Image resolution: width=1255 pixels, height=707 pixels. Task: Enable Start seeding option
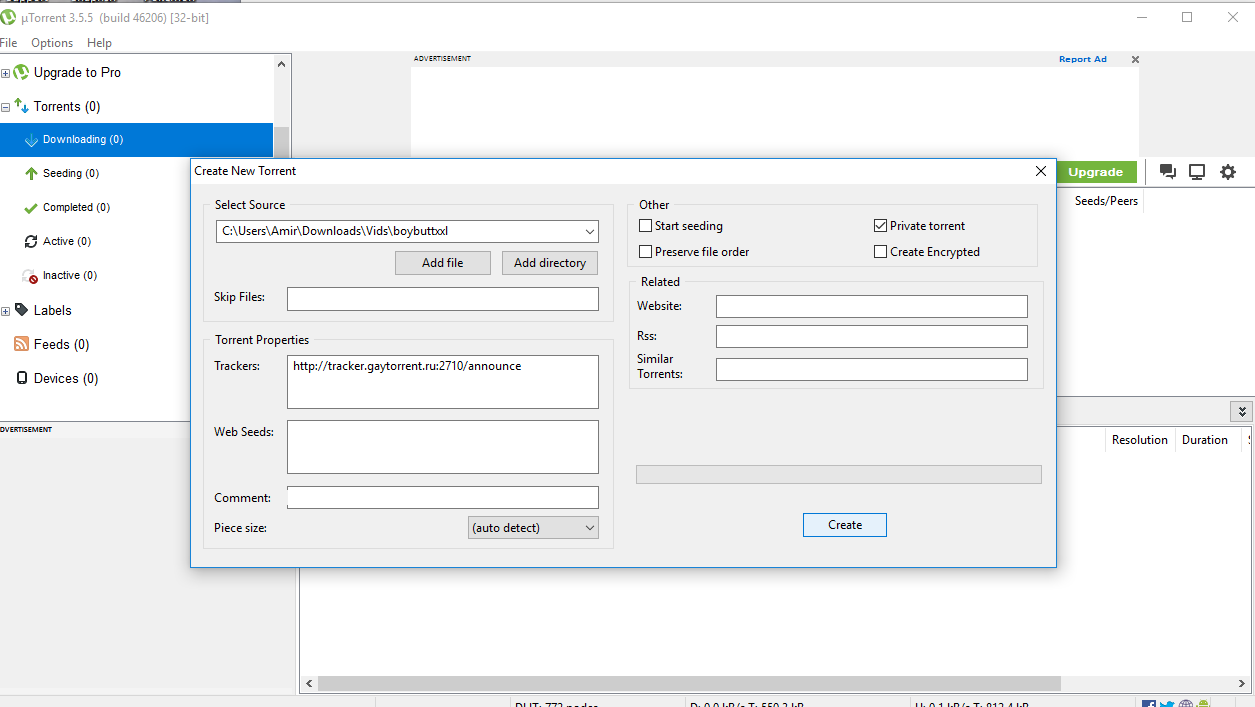coord(646,225)
